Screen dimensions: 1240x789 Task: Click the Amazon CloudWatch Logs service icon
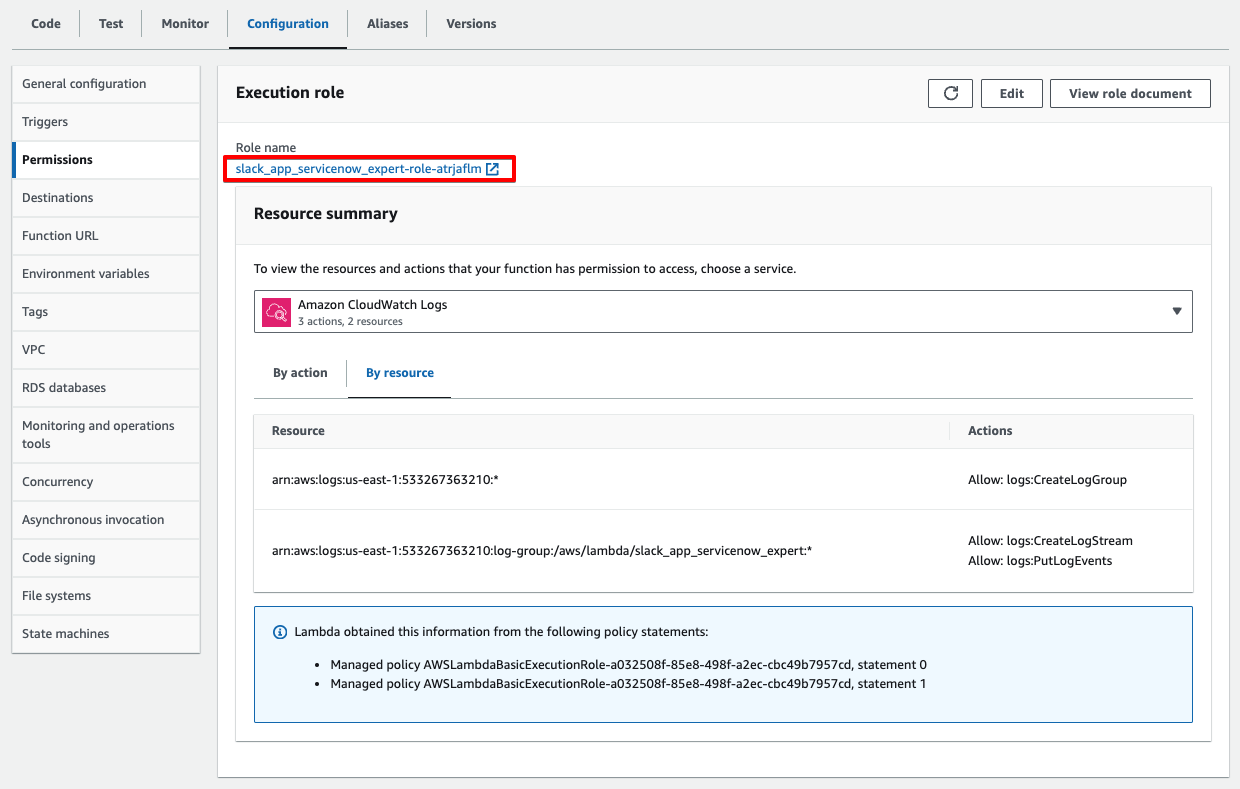(x=276, y=312)
